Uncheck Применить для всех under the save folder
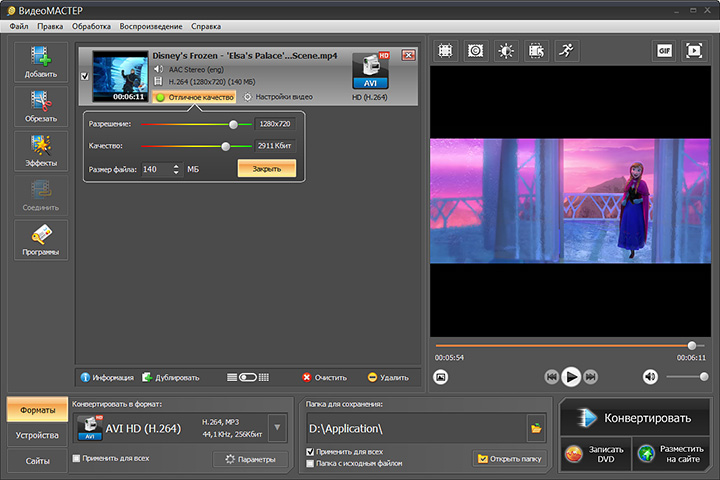 pyautogui.click(x=310, y=452)
